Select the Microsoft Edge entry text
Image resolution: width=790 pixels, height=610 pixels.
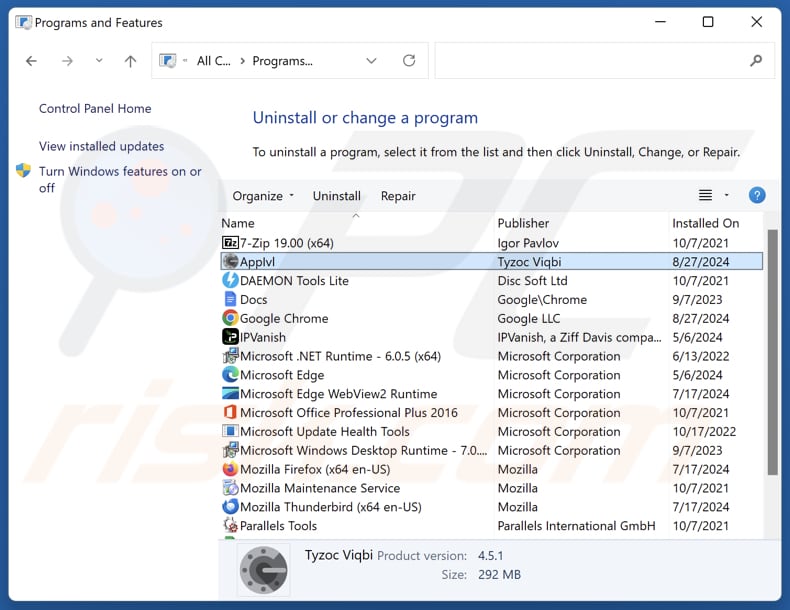[x=282, y=375]
